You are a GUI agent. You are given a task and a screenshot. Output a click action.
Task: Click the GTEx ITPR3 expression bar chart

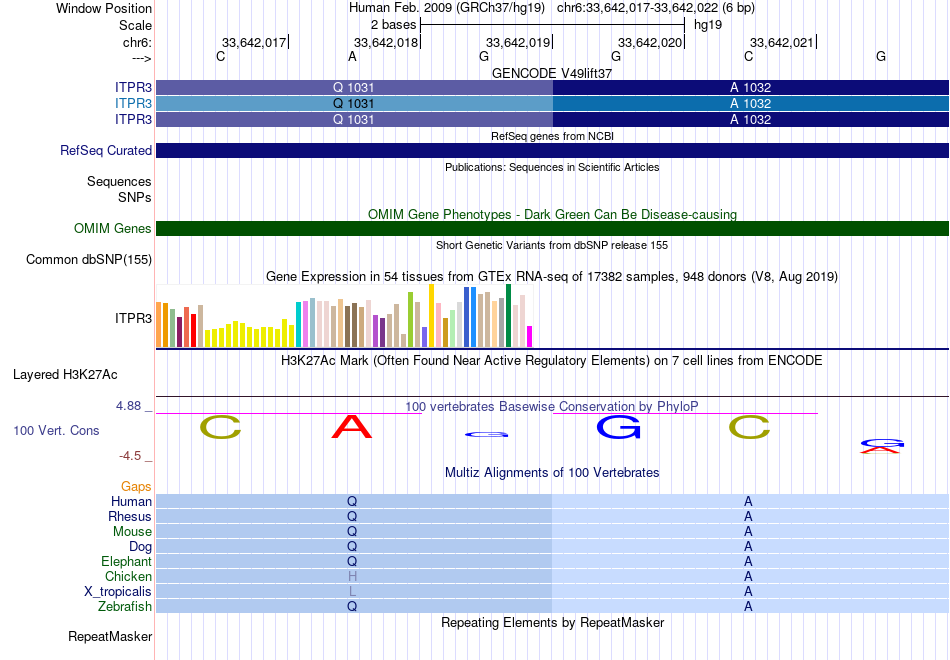344,316
